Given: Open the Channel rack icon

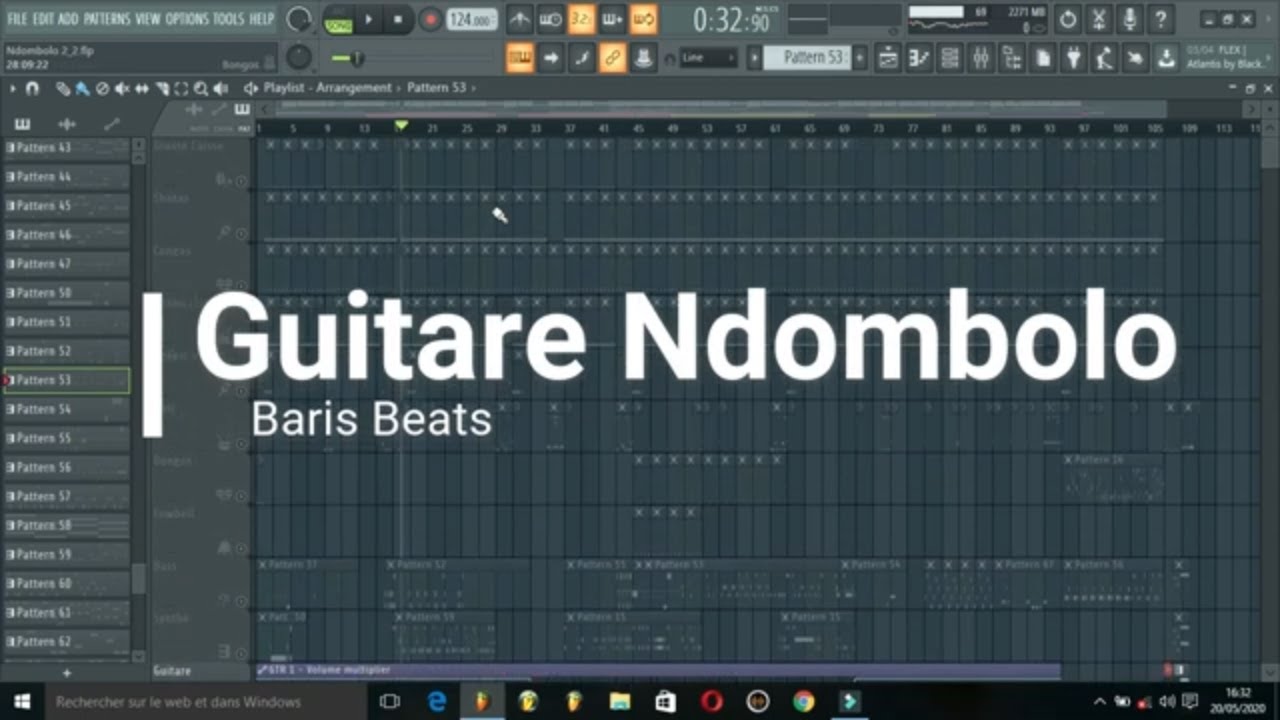Looking at the screenshot, I should tap(950, 58).
